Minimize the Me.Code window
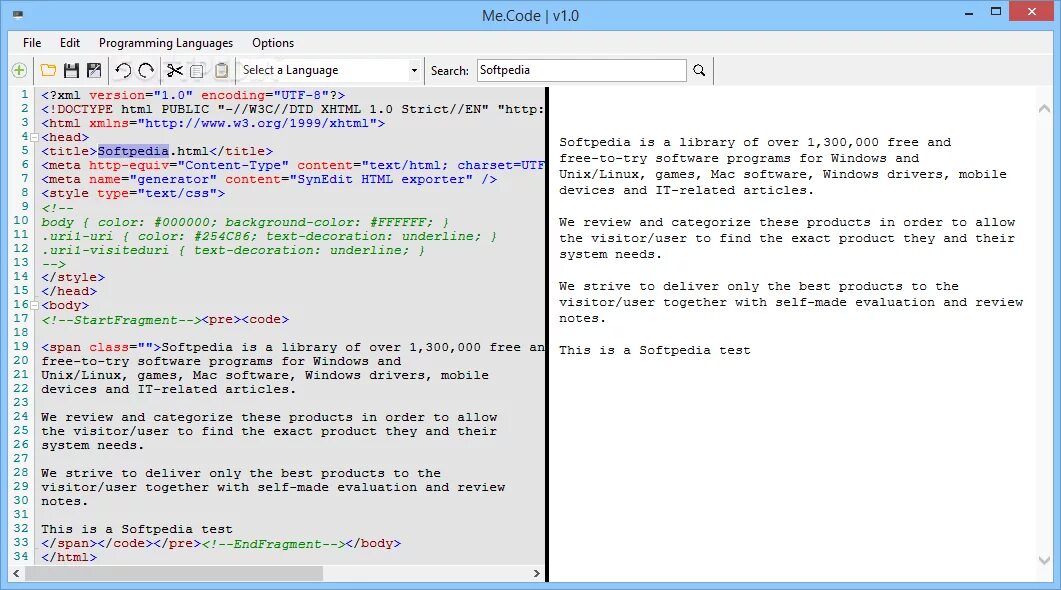Image resolution: width=1061 pixels, height=590 pixels. point(969,12)
